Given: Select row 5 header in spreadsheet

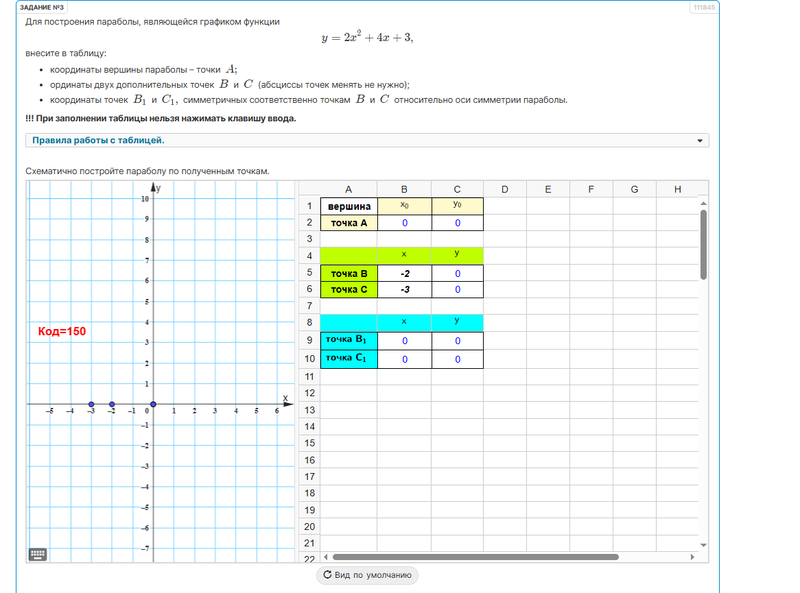Looking at the screenshot, I should [x=310, y=273].
